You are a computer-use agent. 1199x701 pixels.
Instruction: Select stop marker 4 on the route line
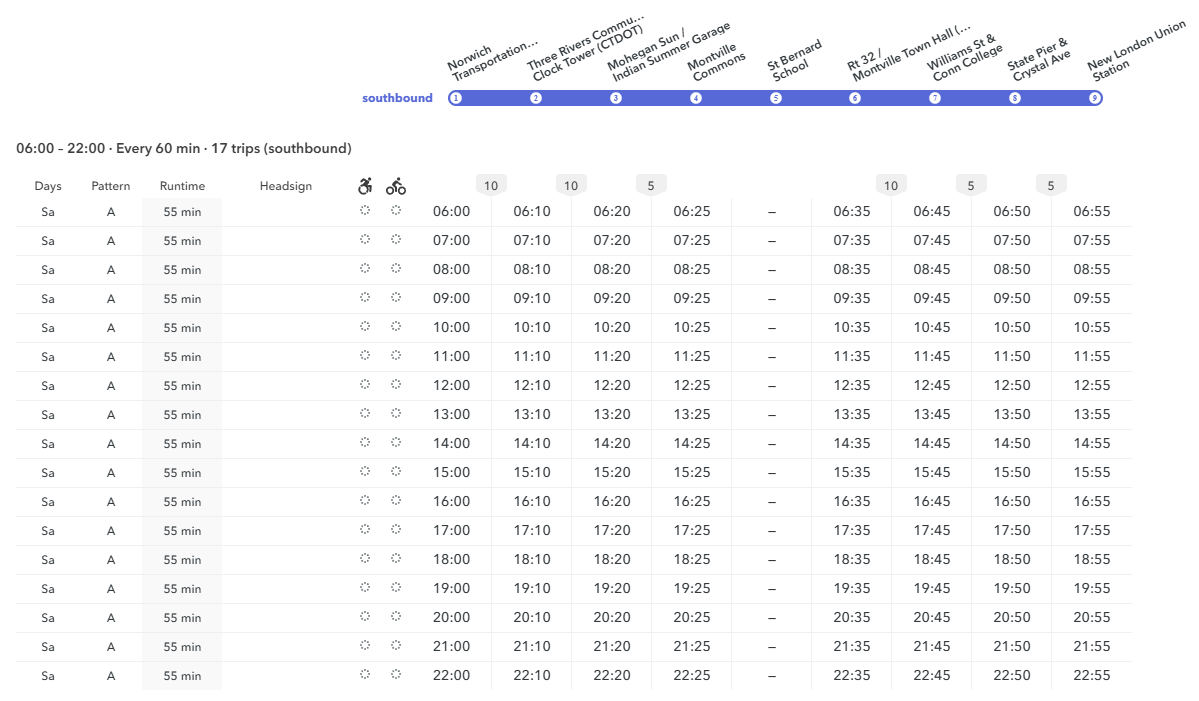tap(696, 98)
